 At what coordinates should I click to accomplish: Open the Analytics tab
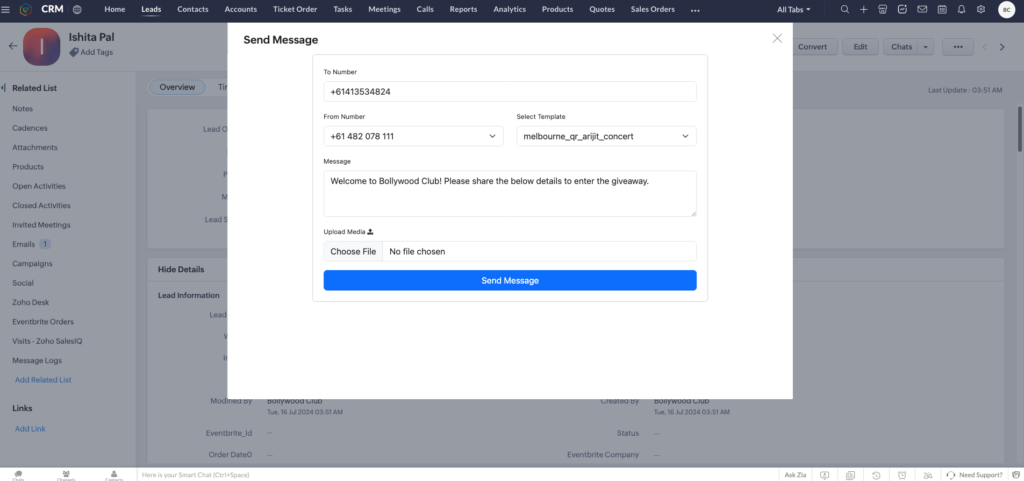tap(509, 9)
